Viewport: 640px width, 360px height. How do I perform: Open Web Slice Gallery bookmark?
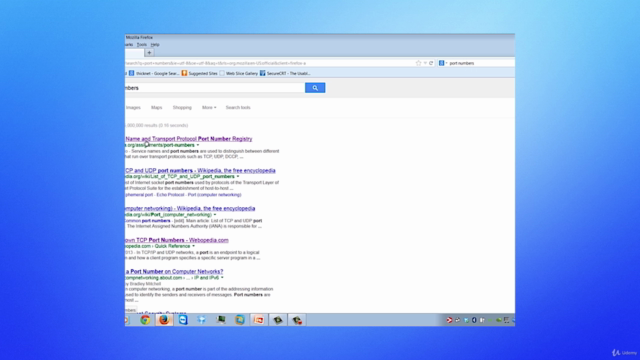(x=238, y=73)
